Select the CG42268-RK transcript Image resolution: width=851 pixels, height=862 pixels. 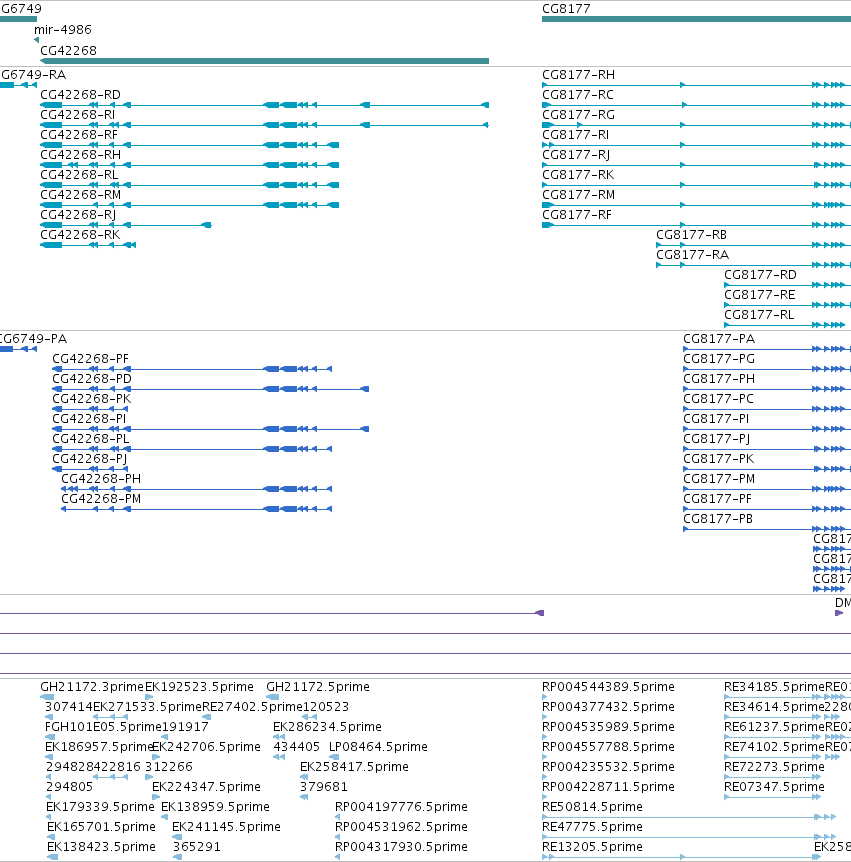80,235
